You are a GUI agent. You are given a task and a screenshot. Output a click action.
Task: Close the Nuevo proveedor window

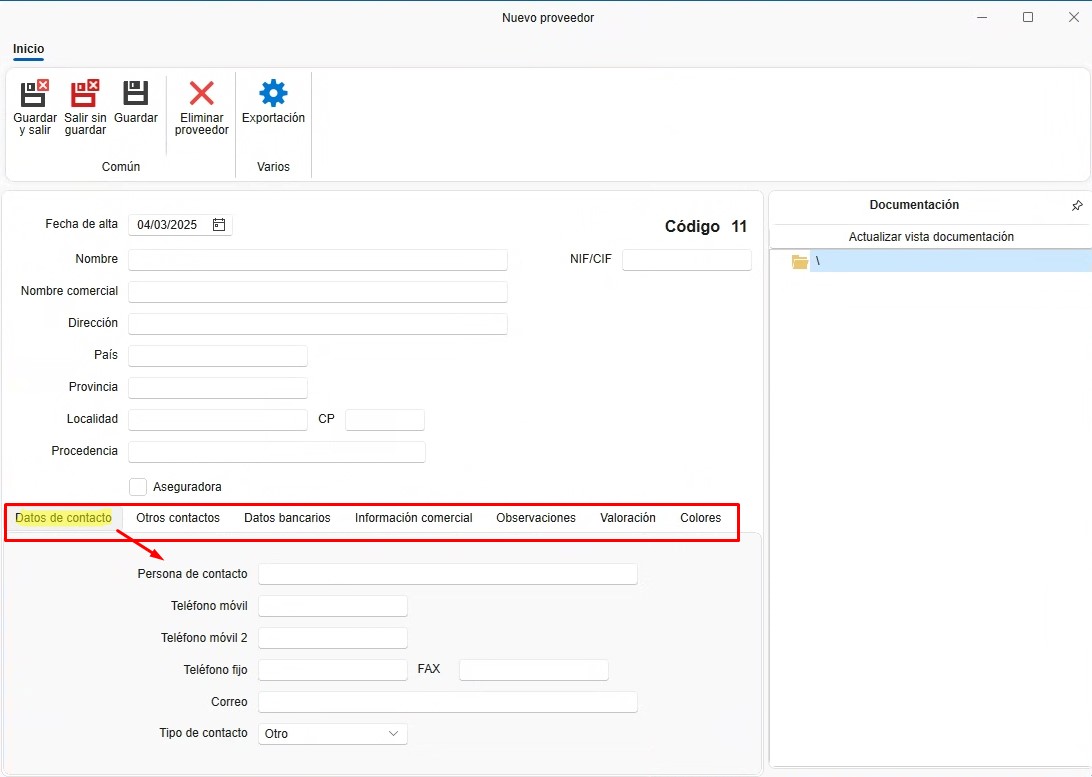(x=1074, y=17)
